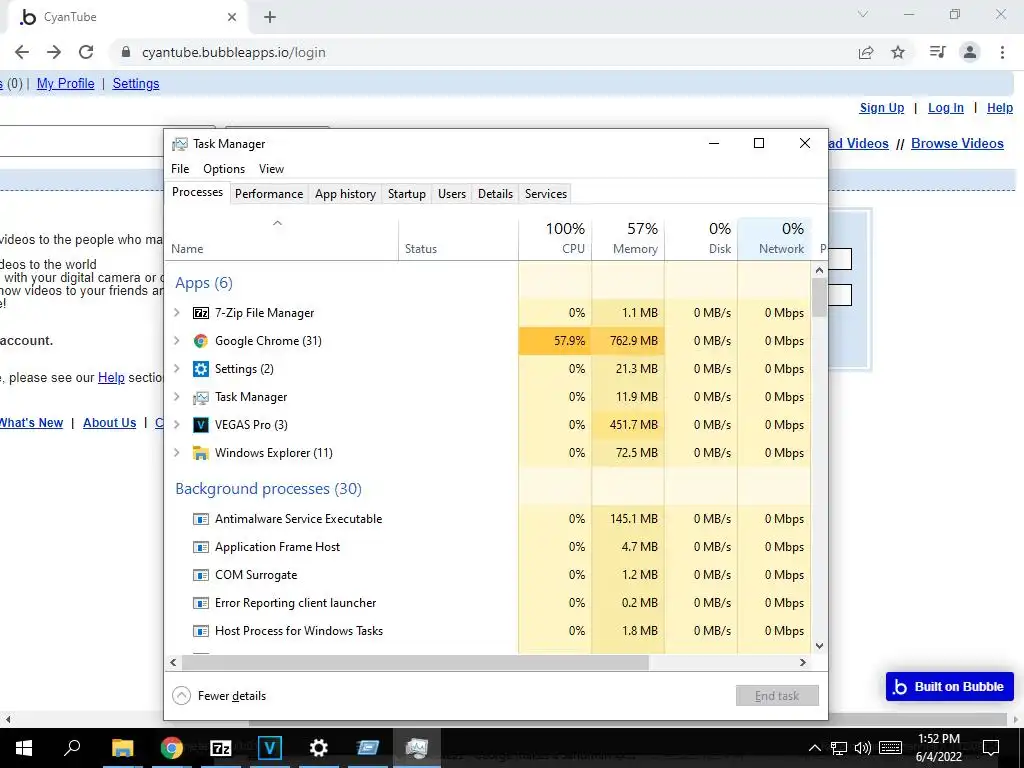Switch to VEGAS Pro on taskbar
This screenshot has width=1024, height=768.
click(270, 748)
